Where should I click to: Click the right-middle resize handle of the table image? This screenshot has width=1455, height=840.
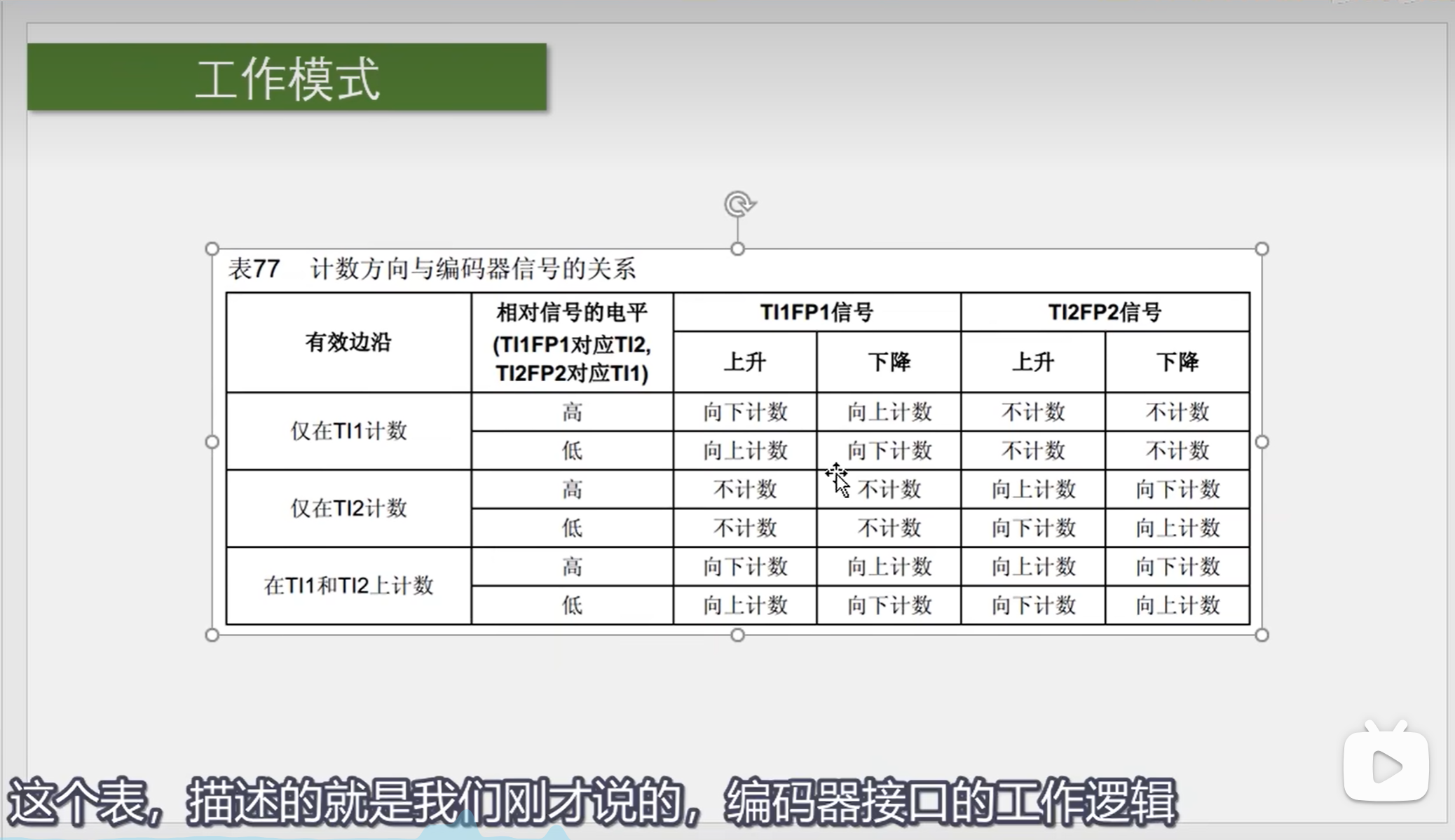(1262, 442)
